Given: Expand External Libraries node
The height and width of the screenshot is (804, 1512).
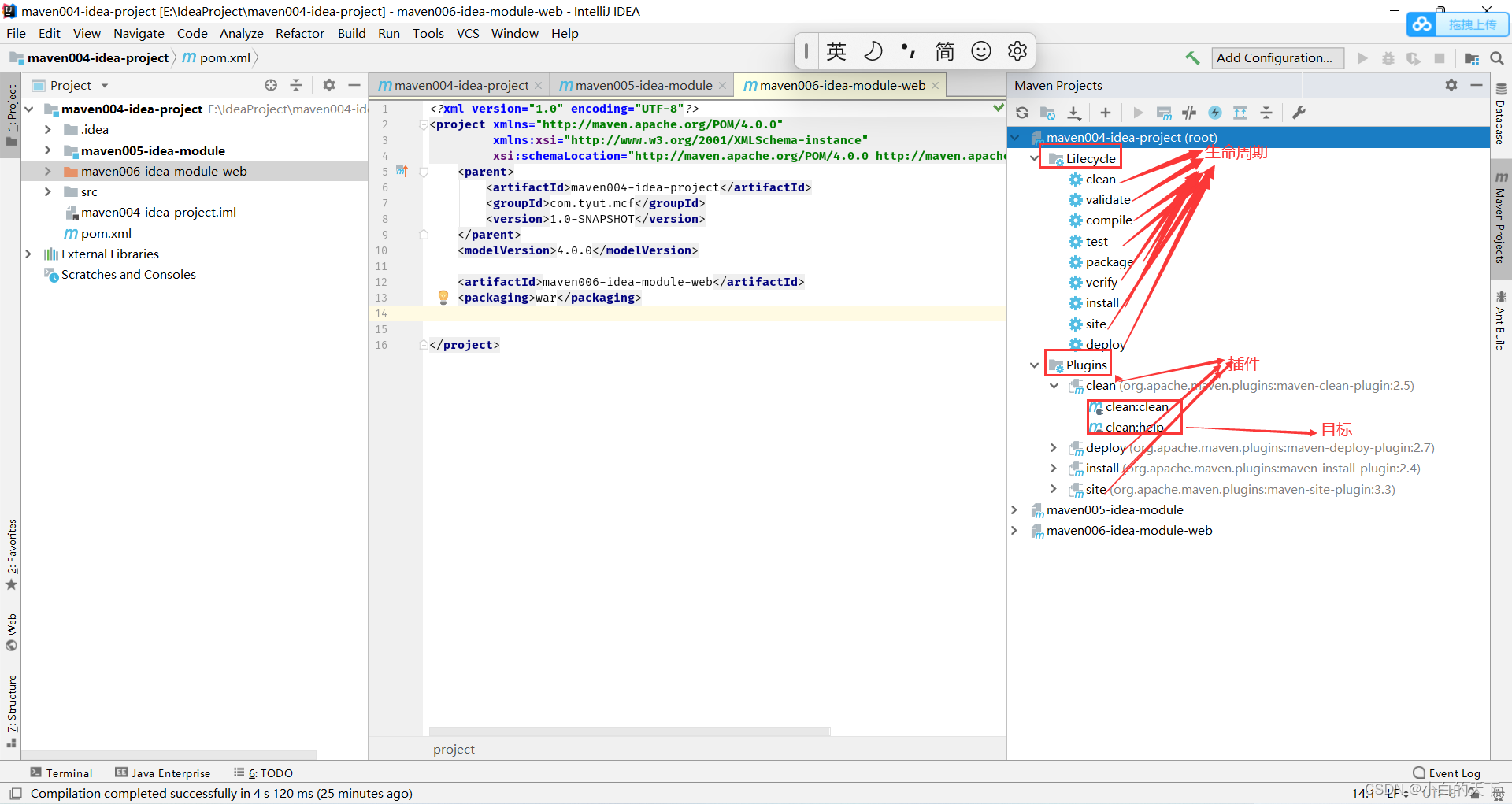Looking at the screenshot, I should pyautogui.click(x=28, y=254).
